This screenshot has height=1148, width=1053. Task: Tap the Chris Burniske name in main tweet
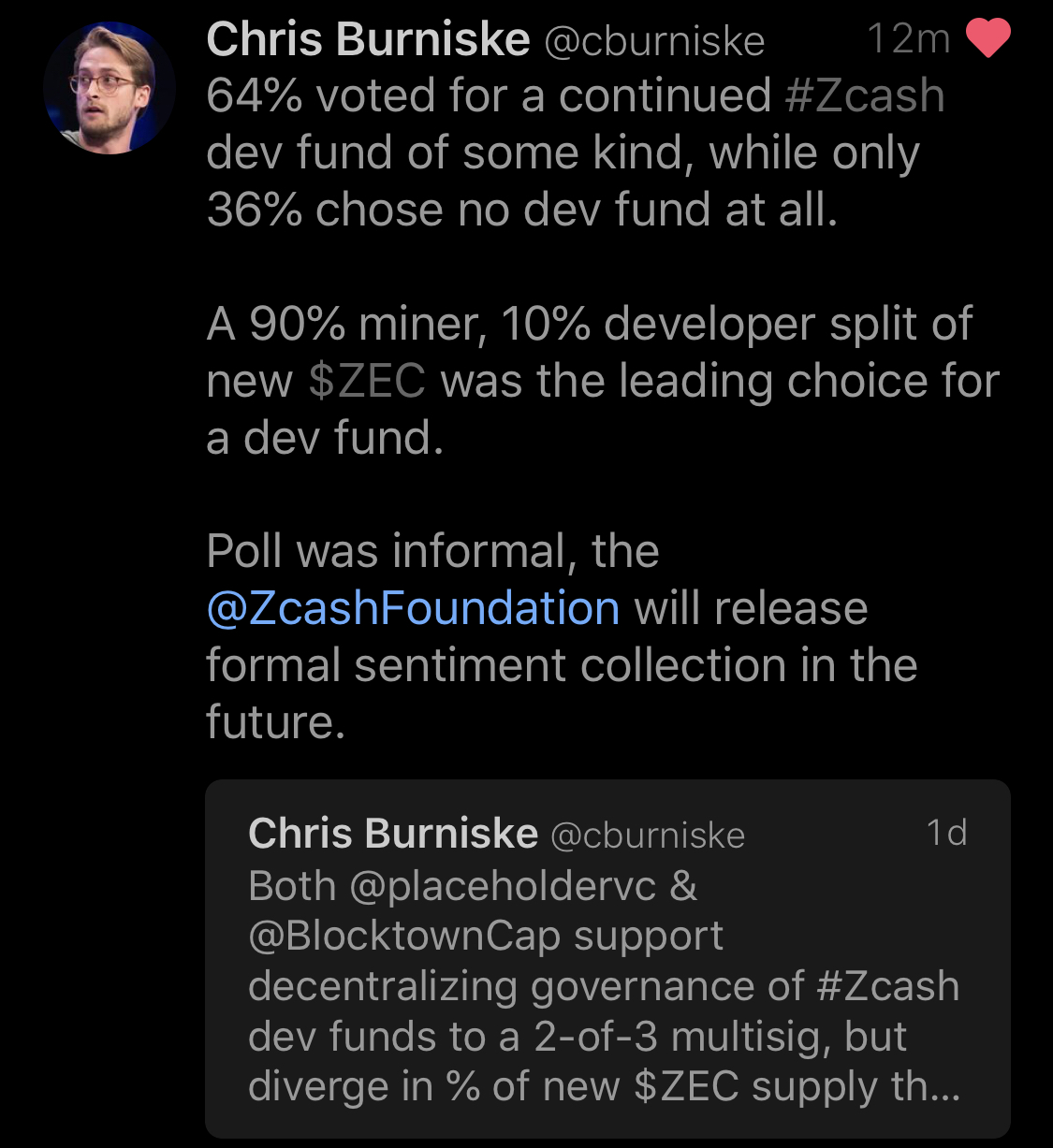[368, 40]
